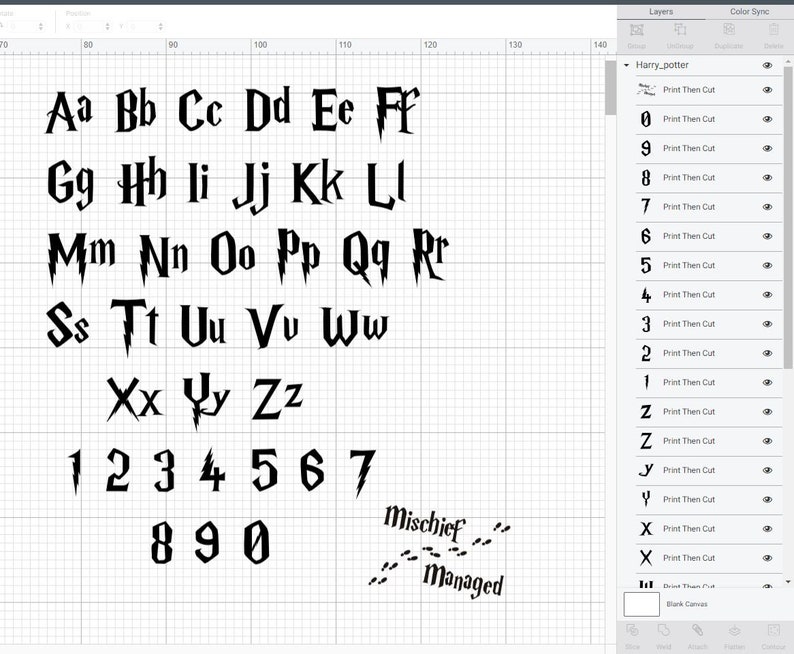This screenshot has width=794, height=654.
Task: Click the Blank Canvas label
Action: tap(687, 604)
